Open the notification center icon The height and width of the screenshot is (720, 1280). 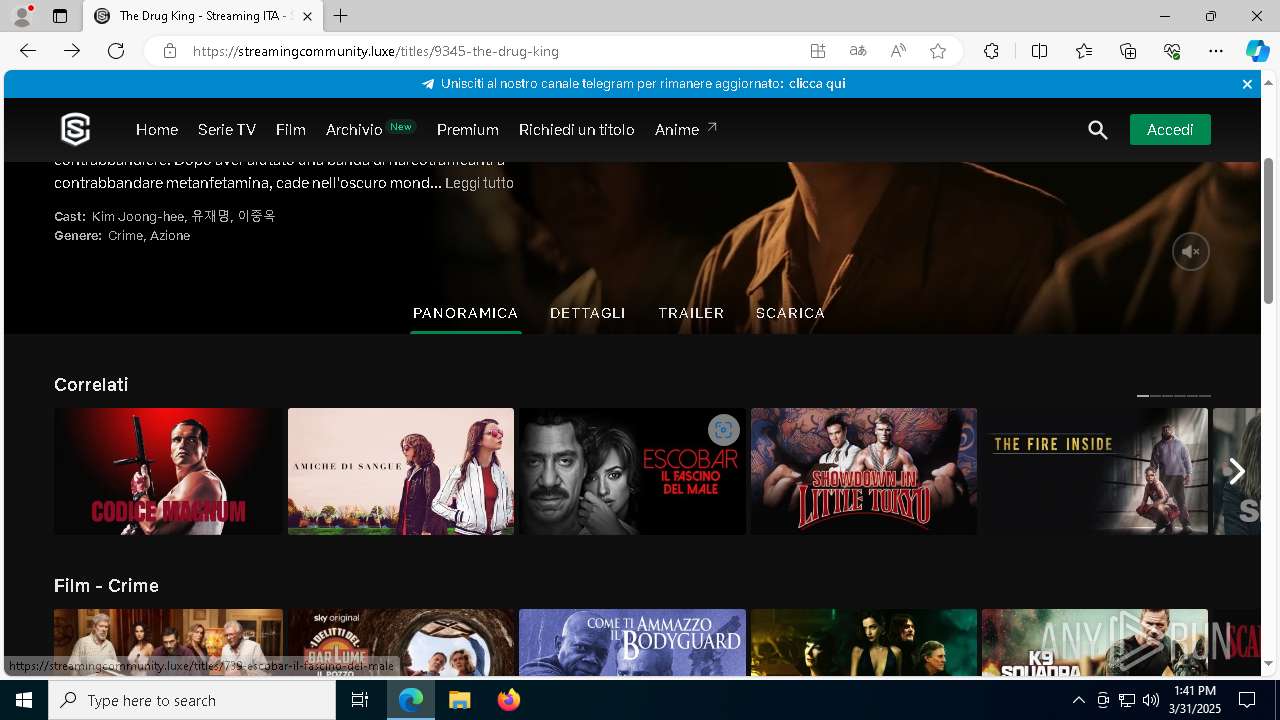click(x=1247, y=700)
